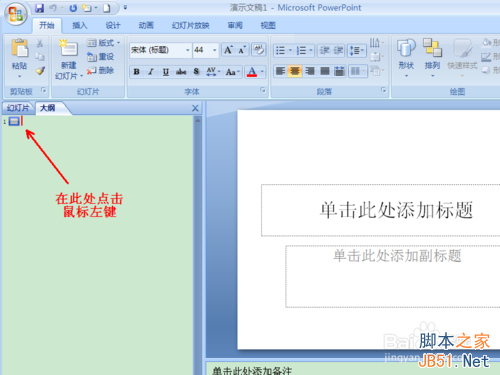Click the slide 1 icon in outline
This screenshot has width=500, height=375.
[x=14, y=121]
